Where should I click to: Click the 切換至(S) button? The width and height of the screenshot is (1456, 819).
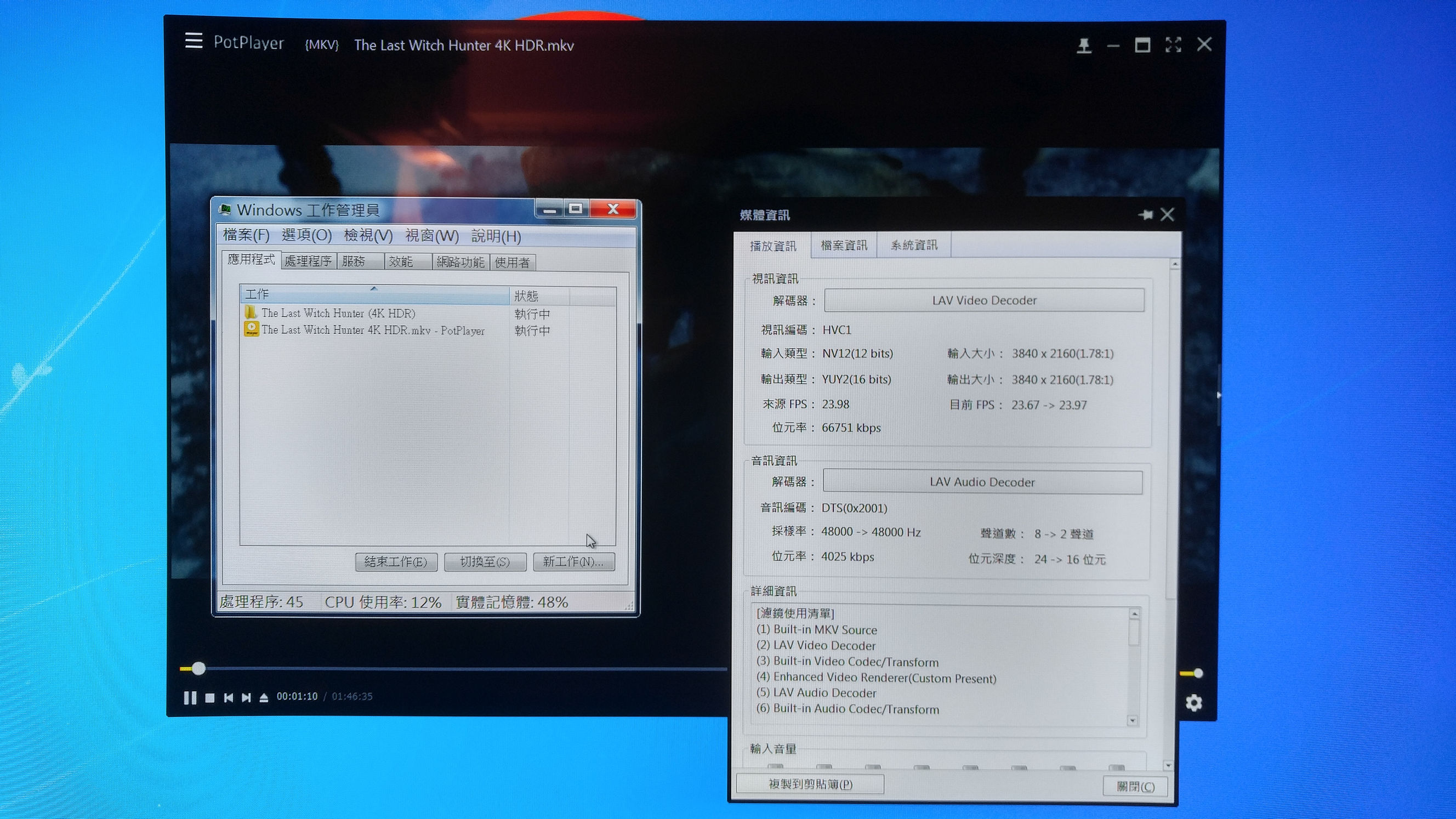tap(485, 562)
